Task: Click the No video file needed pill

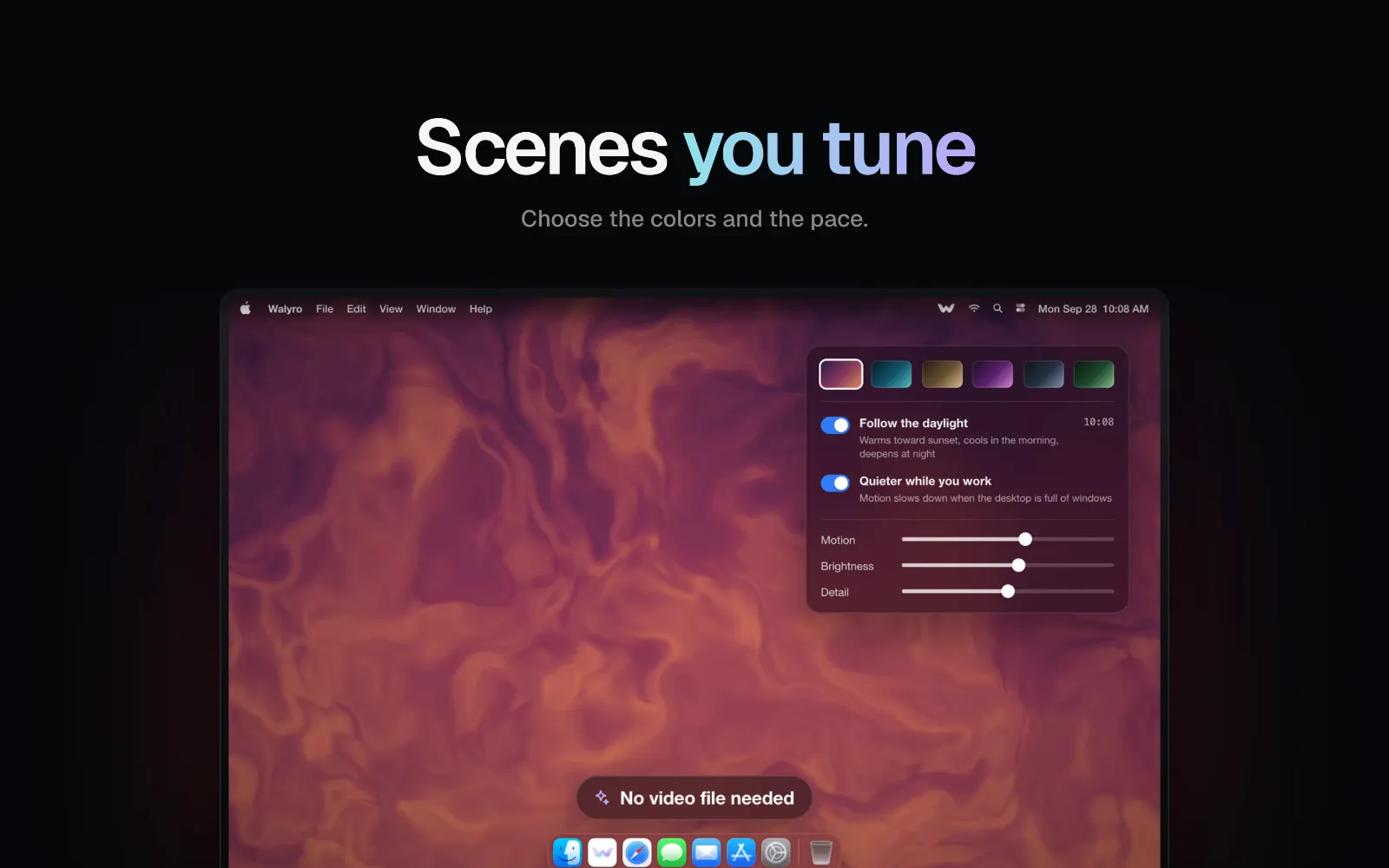Action: click(x=694, y=798)
